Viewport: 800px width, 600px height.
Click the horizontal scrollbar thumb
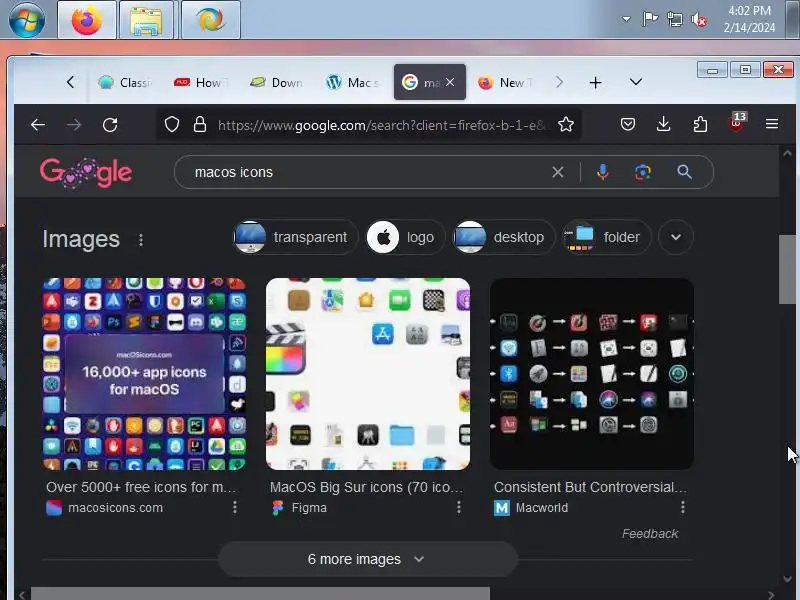(x=260, y=594)
